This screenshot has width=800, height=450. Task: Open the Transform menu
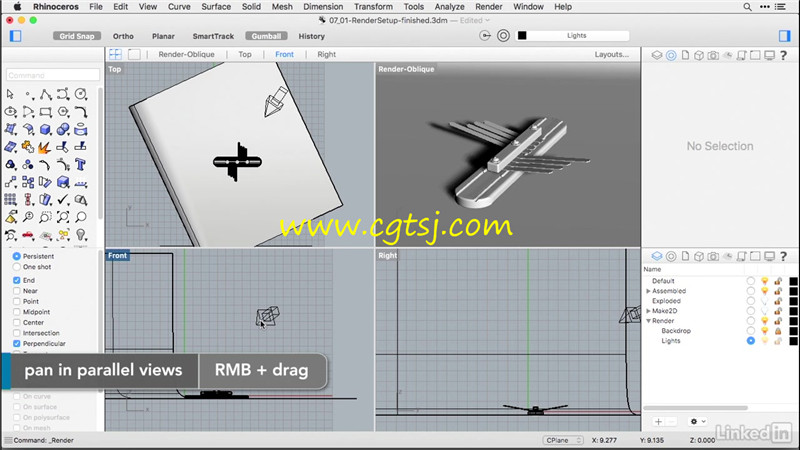pyautogui.click(x=373, y=7)
